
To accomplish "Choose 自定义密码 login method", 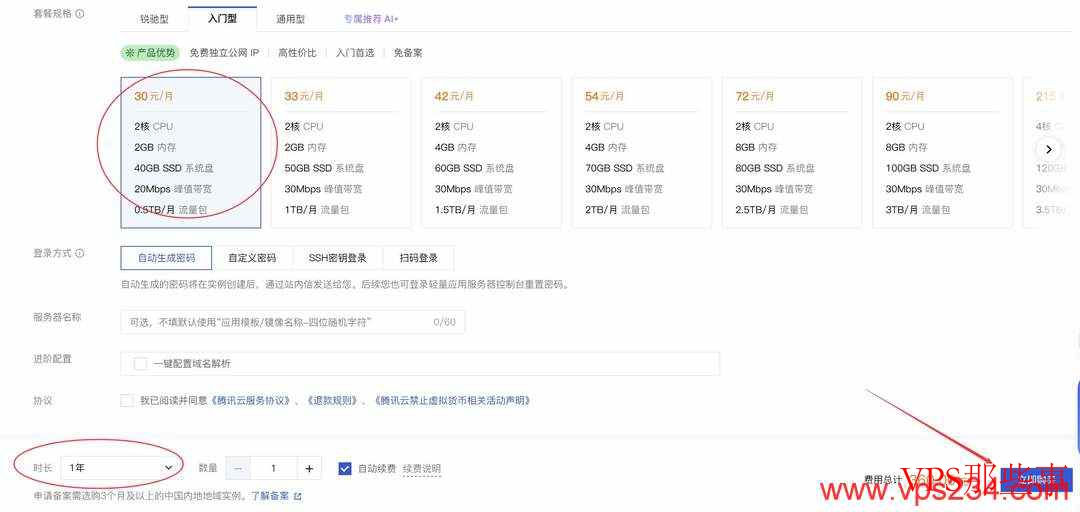I will tap(252, 258).
